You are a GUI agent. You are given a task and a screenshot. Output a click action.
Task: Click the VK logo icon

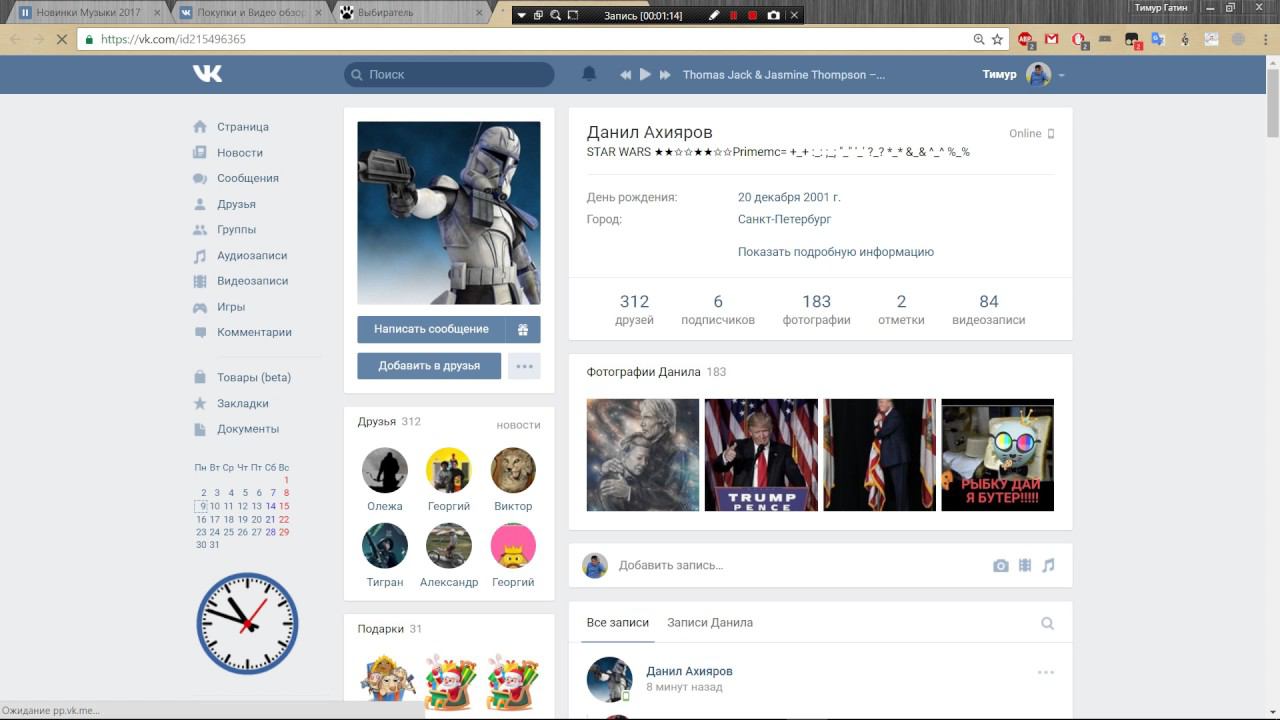click(208, 74)
